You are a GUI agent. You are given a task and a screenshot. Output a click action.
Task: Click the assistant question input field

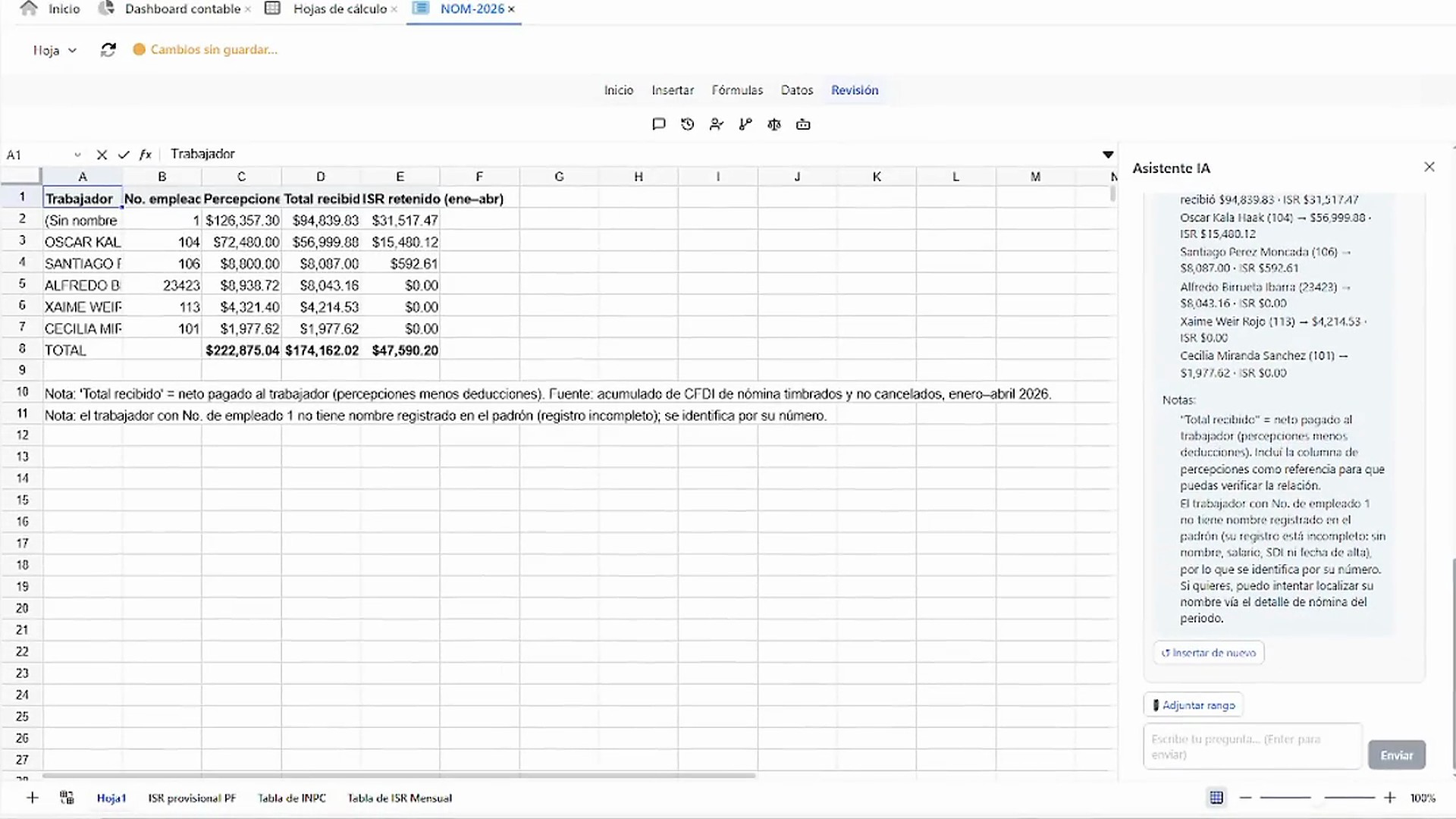click(x=1253, y=747)
